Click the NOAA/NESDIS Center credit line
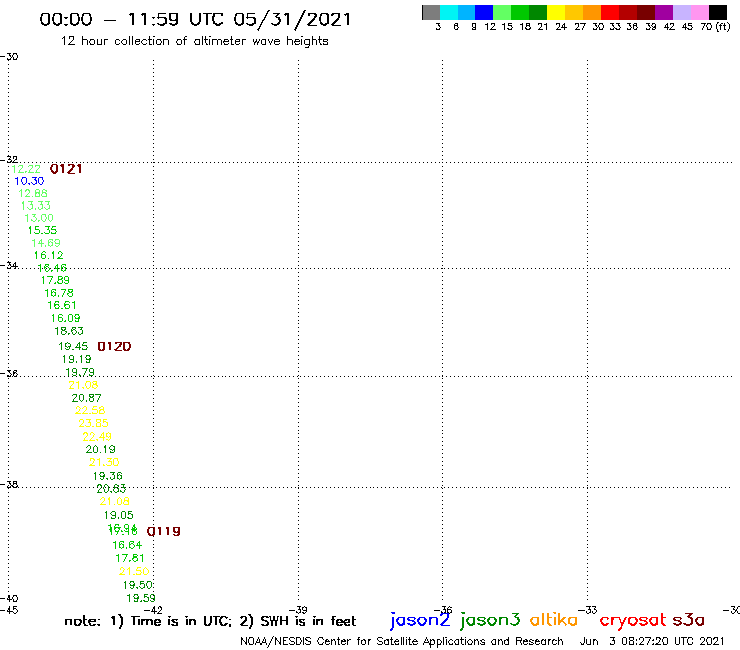The height and width of the screenshot is (650, 740). 402,642
